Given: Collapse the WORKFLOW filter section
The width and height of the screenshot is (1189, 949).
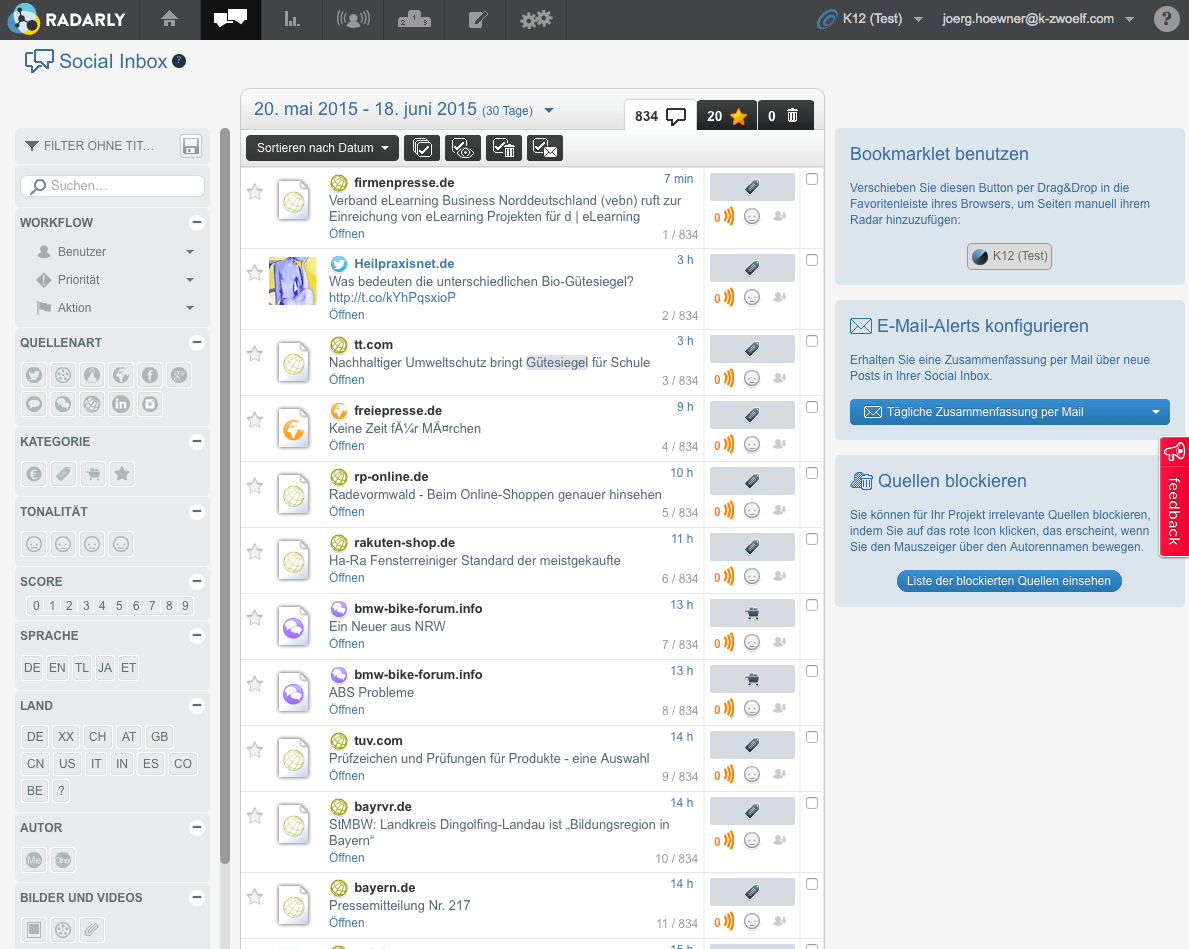Looking at the screenshot, I should click(x=196, y=223).
